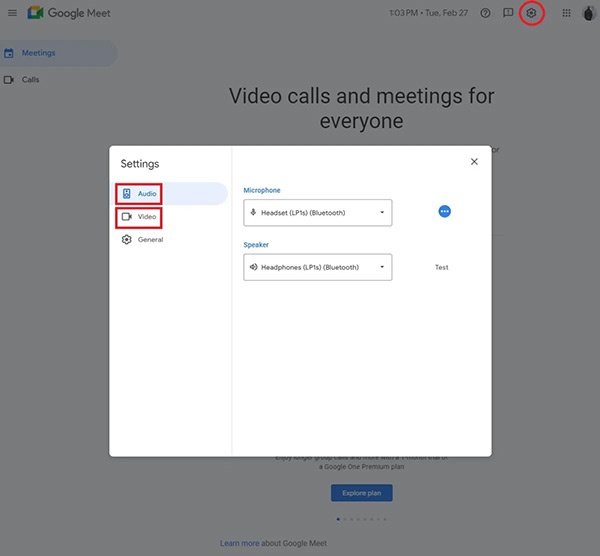Click the blue microphone level indicator
Viewport: 600px width, 556px height.
click(445, 212)
